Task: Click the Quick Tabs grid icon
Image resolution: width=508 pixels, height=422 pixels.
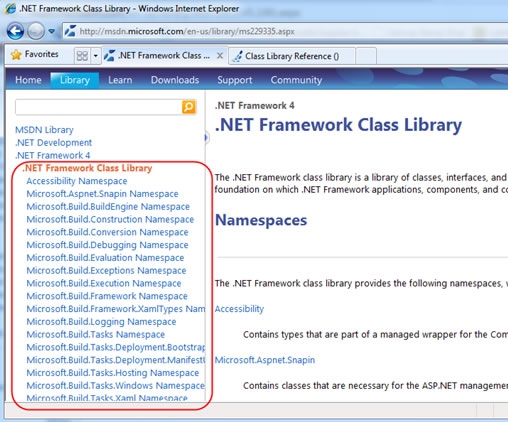Action: [x=82, y=55]
